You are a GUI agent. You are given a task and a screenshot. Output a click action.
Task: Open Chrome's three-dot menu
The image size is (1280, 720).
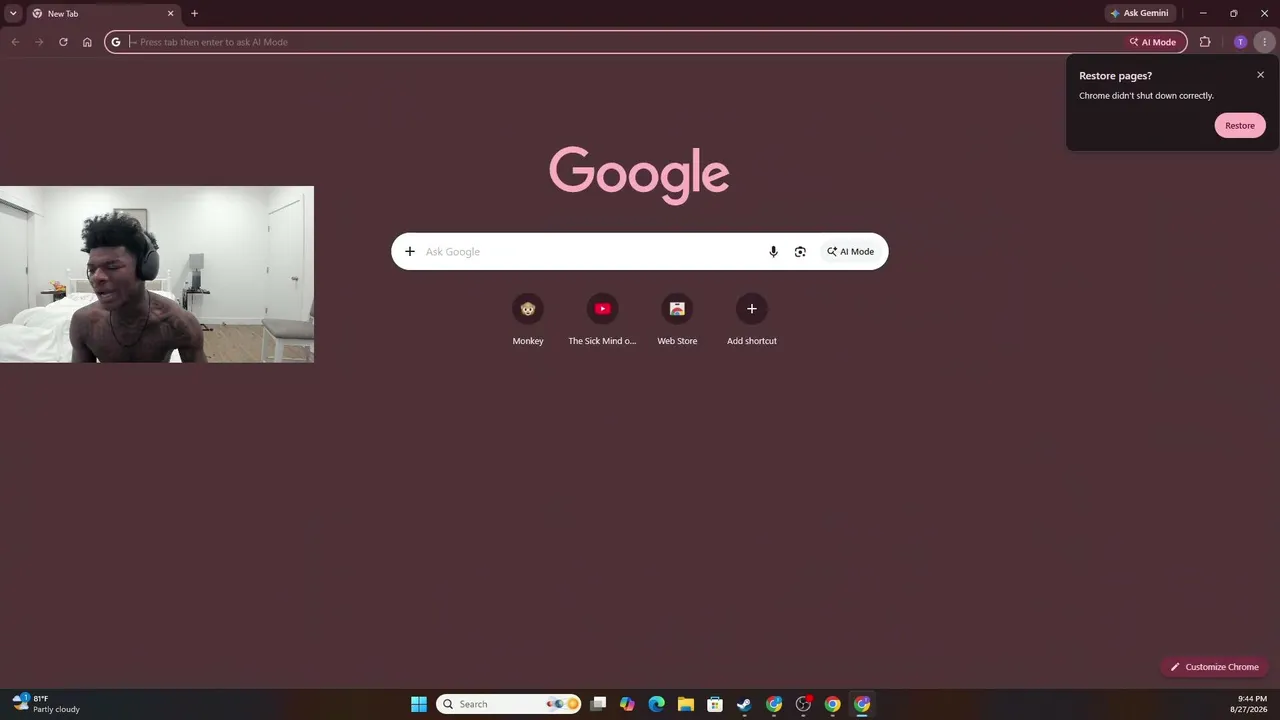[1265, 42]
